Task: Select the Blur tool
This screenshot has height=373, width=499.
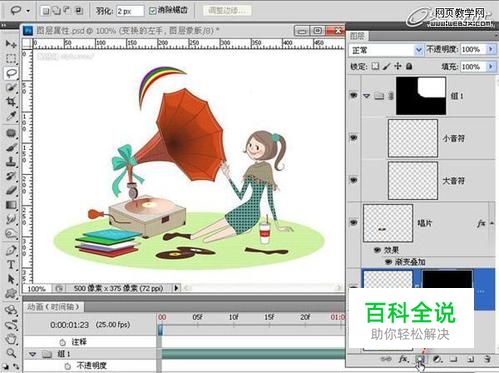Action: tap(11, 219)
